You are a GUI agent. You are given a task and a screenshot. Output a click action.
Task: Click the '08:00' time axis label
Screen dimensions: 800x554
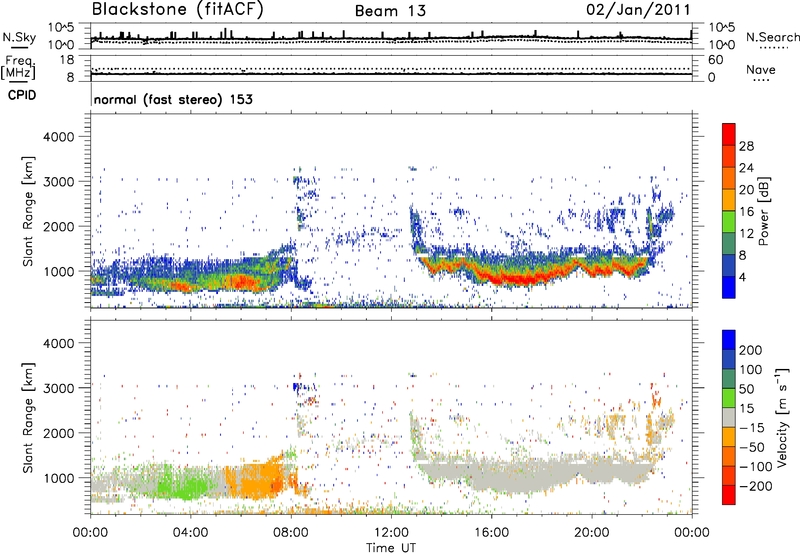(291, 533)
